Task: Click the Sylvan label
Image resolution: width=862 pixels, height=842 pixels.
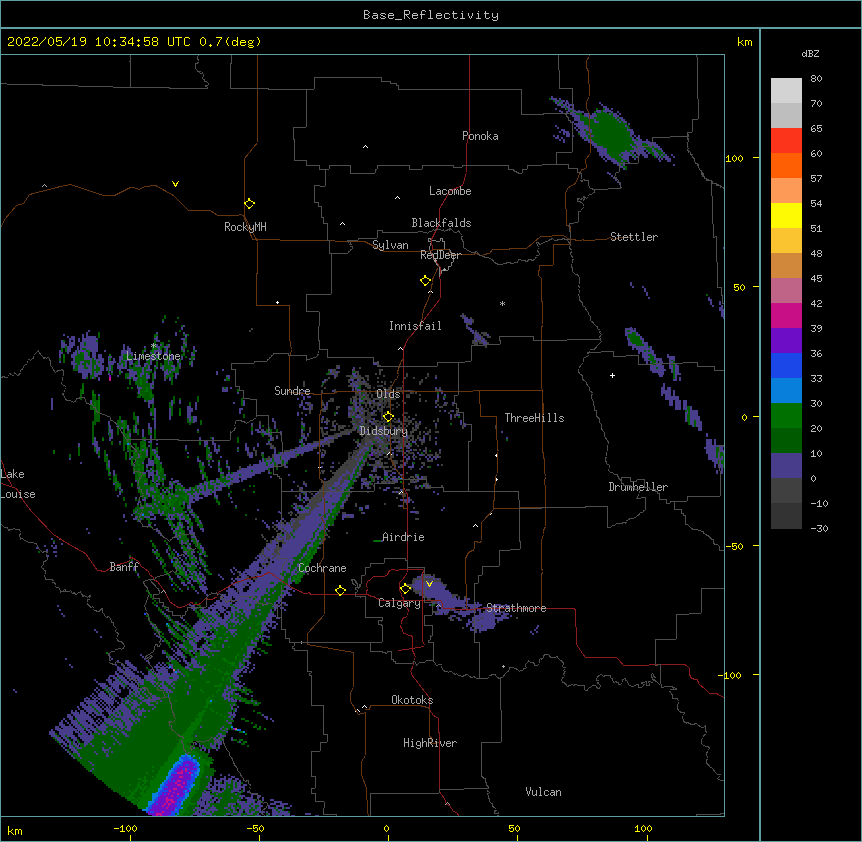Action: [x=390, y=245]
